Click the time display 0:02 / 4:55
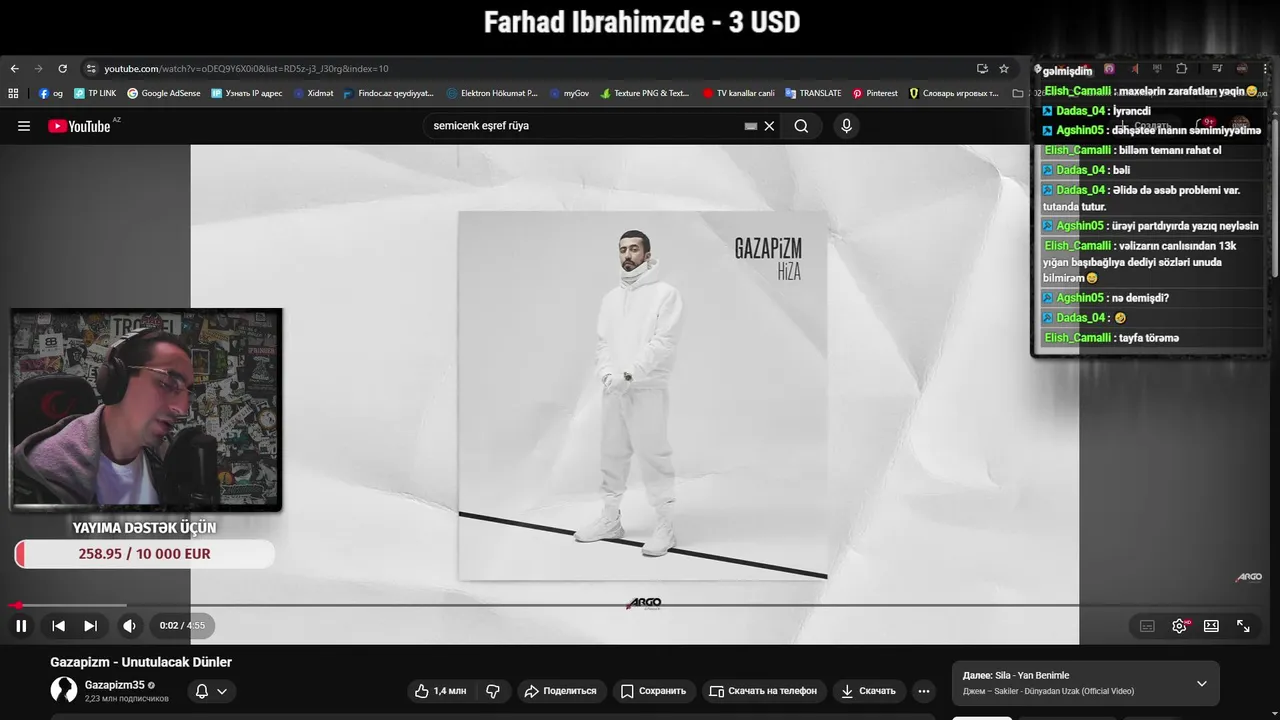The image size is (1280, 720). (182, 626)
